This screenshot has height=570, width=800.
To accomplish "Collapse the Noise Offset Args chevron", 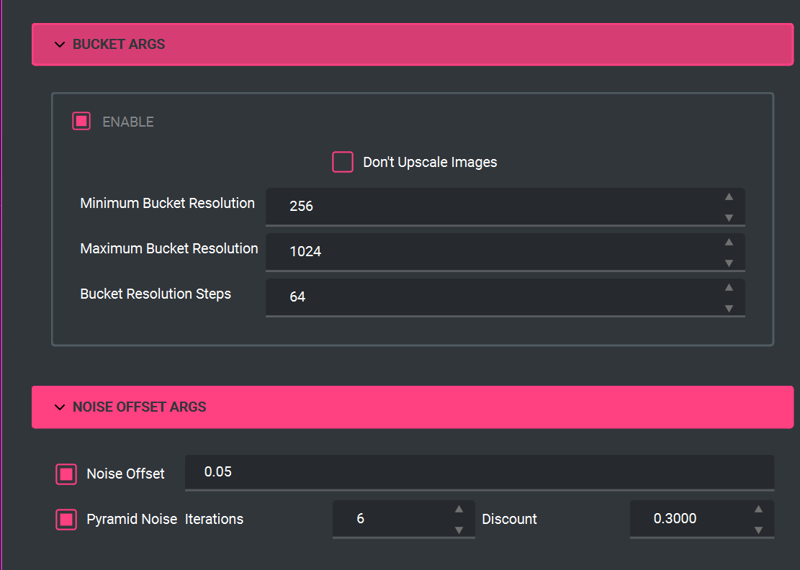I will (60, 407).
